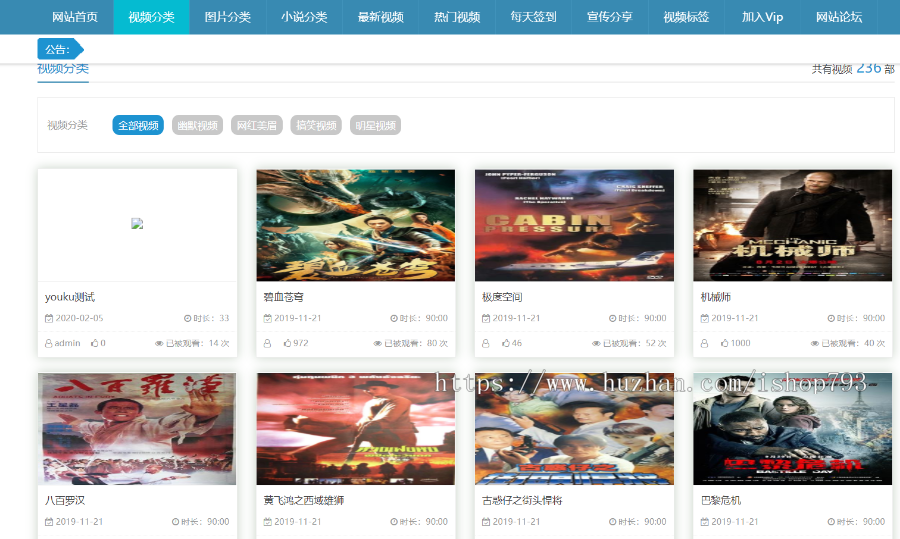
Task: Click the eye views icon on 极度空间 card
Action: pyautogui.click(x=596, y=343)
